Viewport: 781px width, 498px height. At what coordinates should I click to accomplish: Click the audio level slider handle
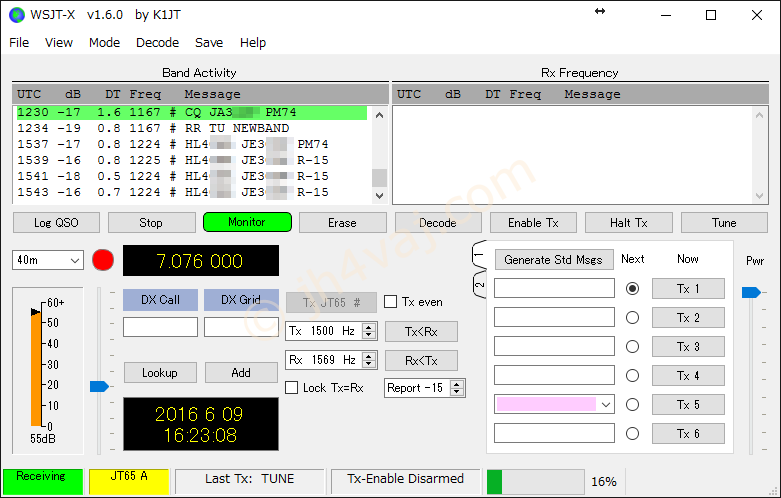[x=99, y=386]
